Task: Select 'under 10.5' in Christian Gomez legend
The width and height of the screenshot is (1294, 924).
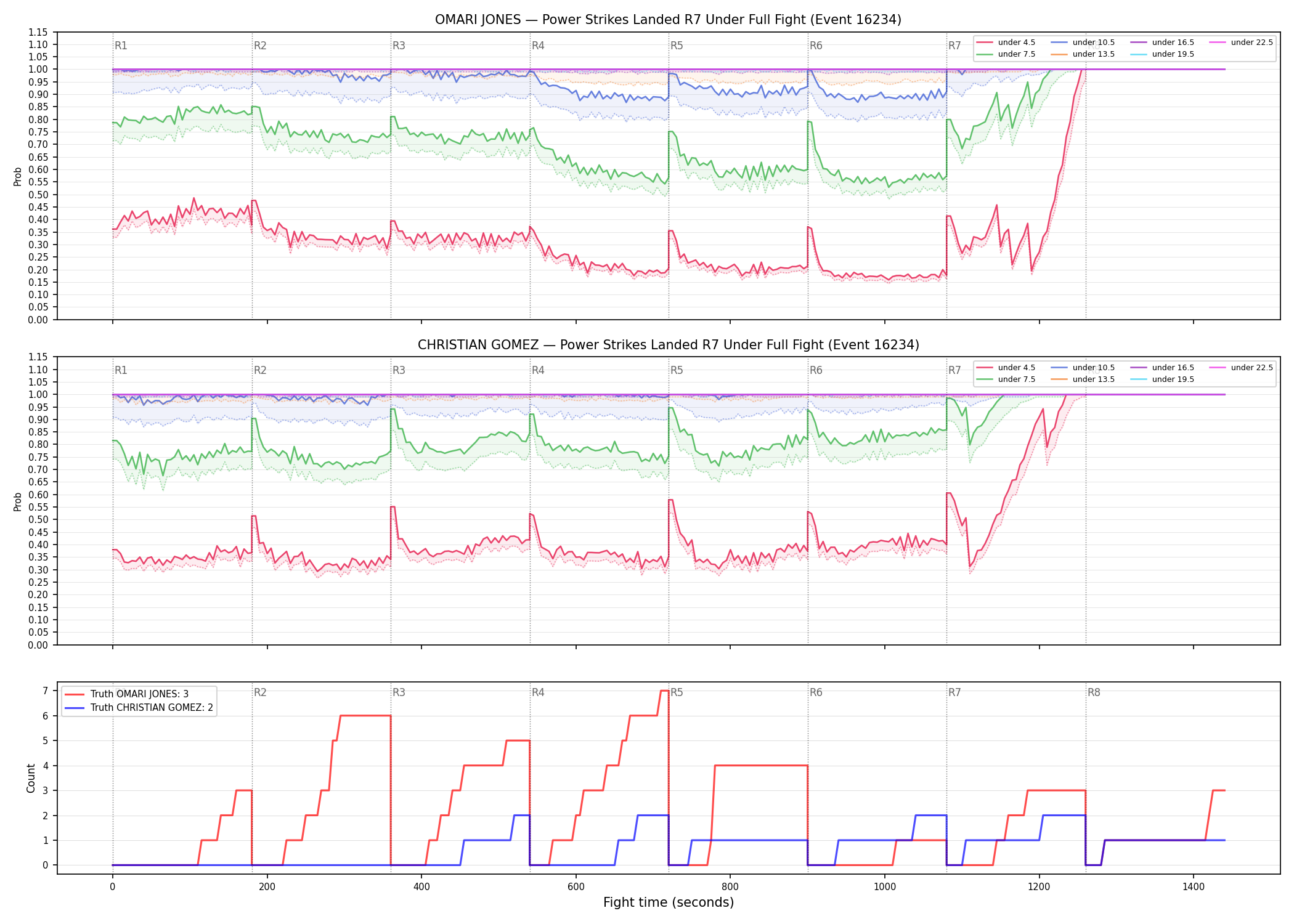Action: (x=1083, y=368)
